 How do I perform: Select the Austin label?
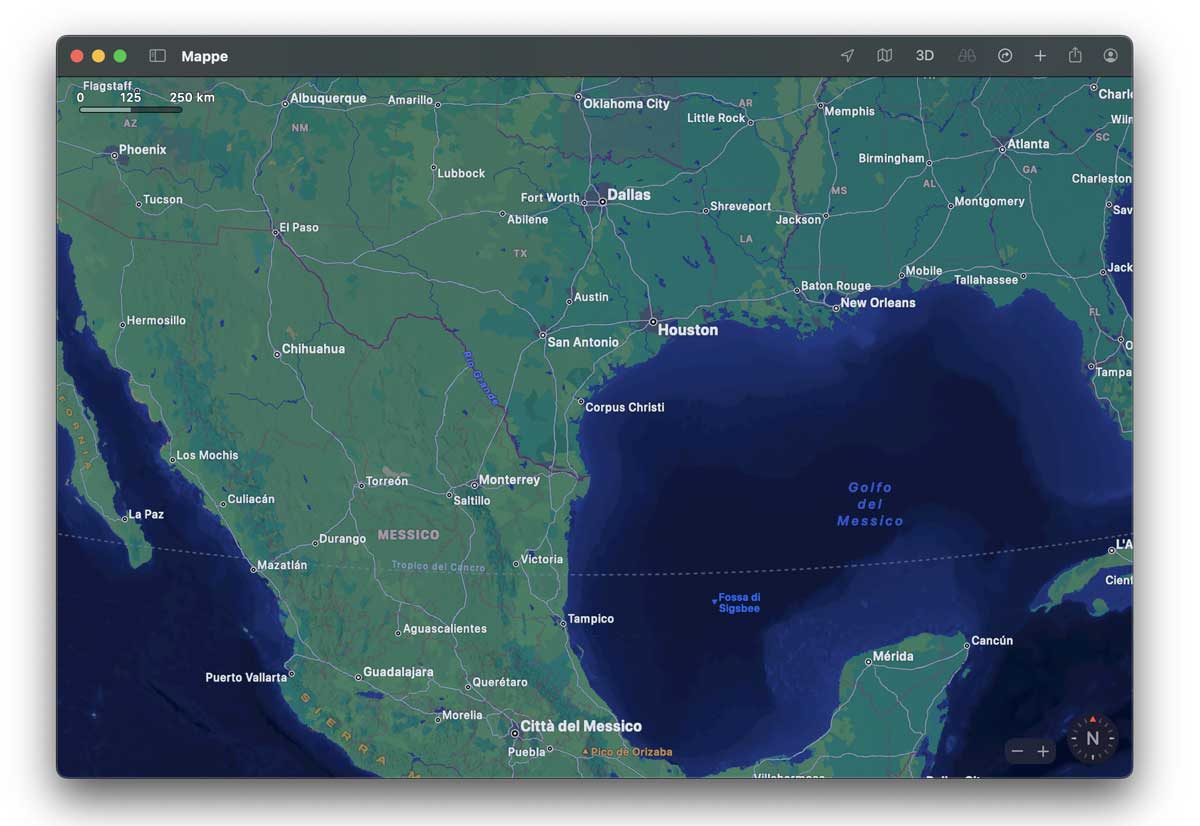(x=591, y=297)
